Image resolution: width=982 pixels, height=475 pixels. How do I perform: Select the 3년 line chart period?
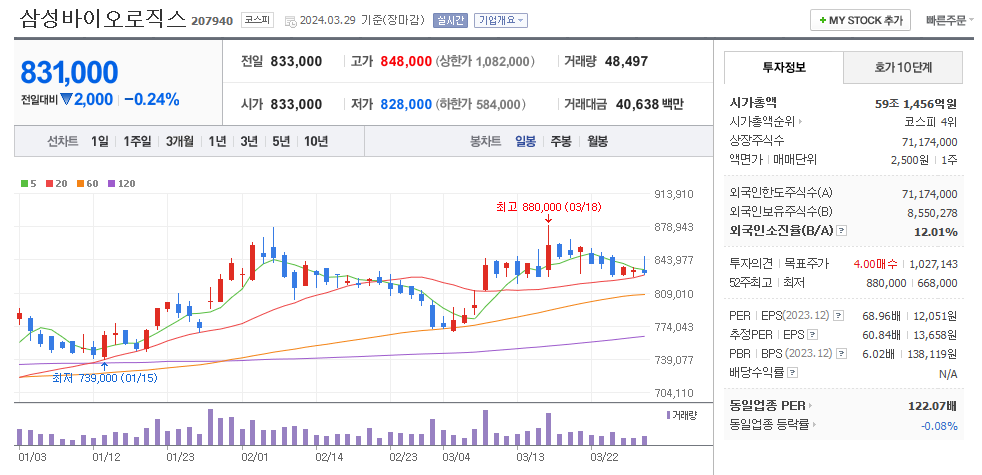[x=249, y=141]
